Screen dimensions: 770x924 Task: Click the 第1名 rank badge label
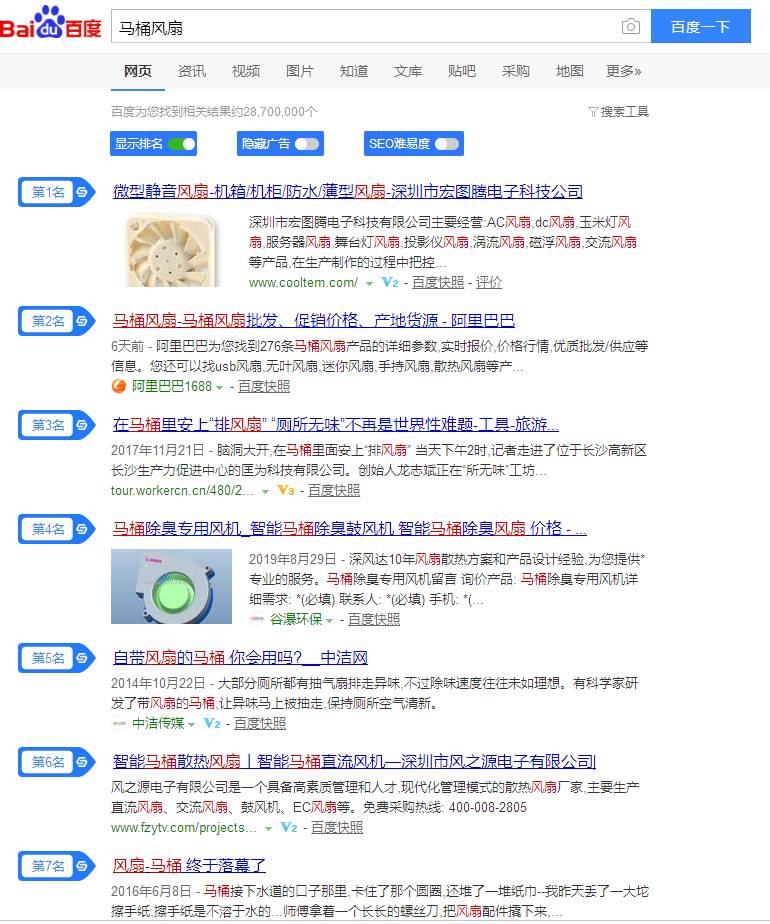pyautogui.click(x=48, y=192)
